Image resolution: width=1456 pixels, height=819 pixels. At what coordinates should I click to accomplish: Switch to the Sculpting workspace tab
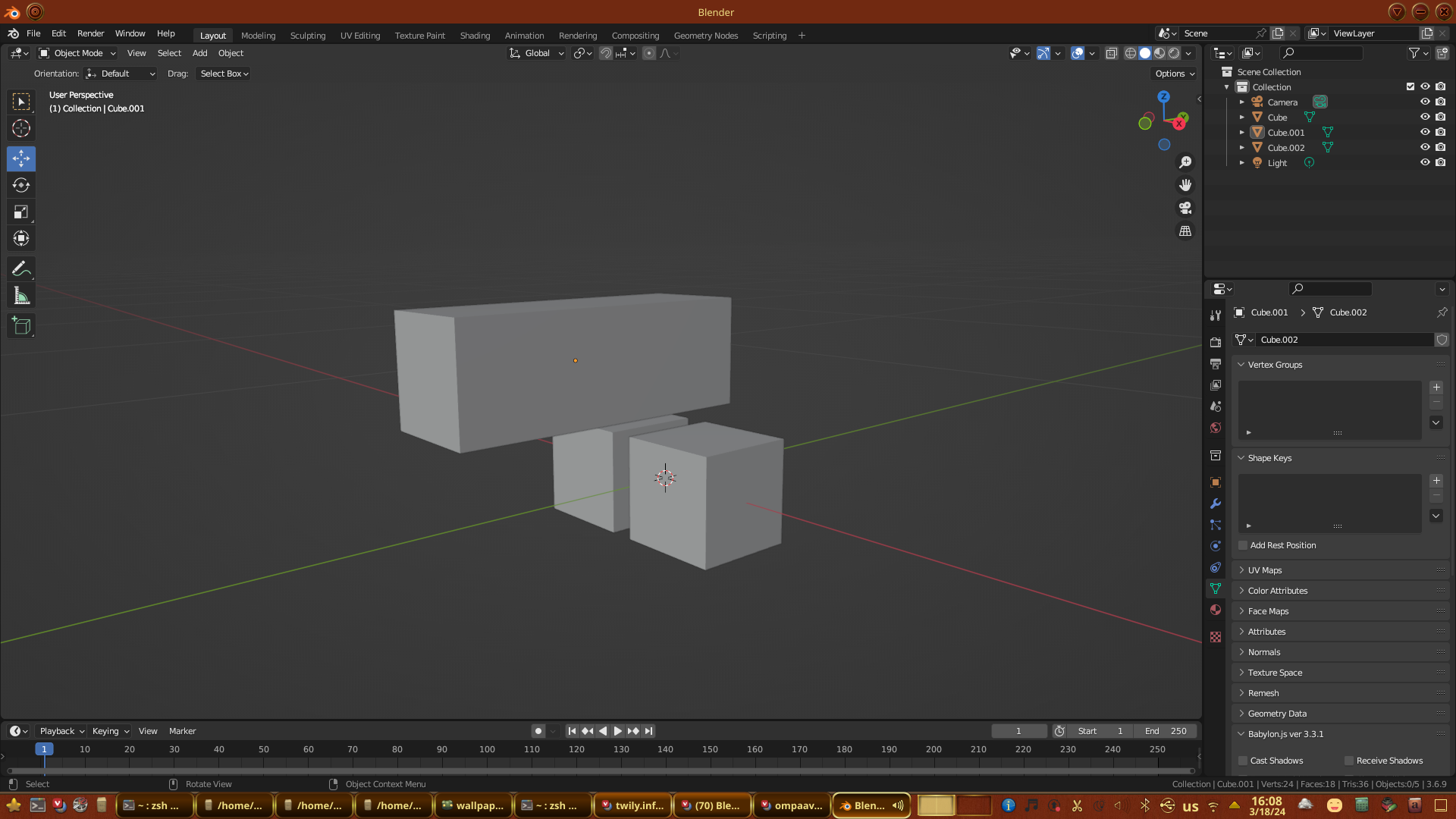pos(307,36)
